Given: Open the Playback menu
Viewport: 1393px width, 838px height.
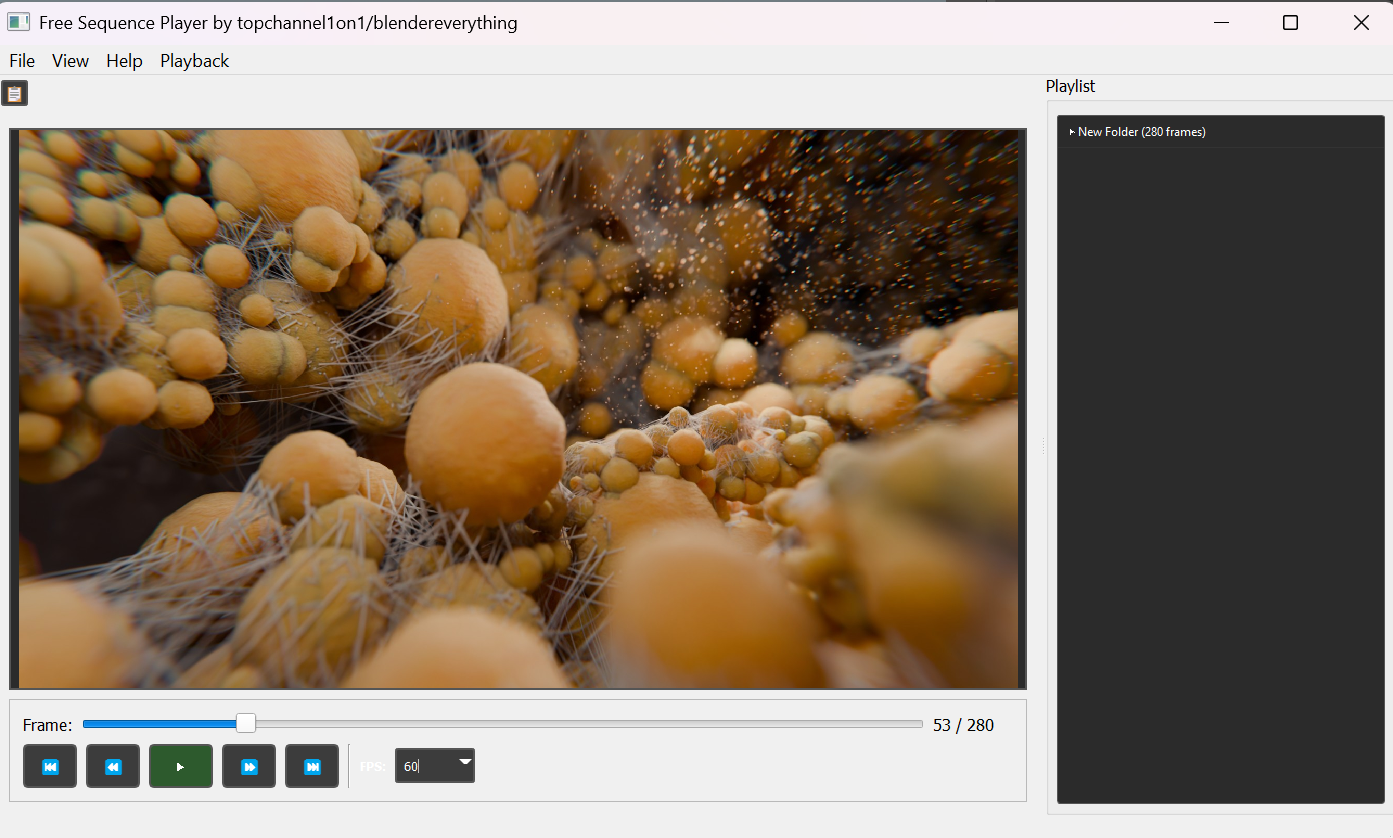Looking at the screenshot, I should tap(194, 60).
